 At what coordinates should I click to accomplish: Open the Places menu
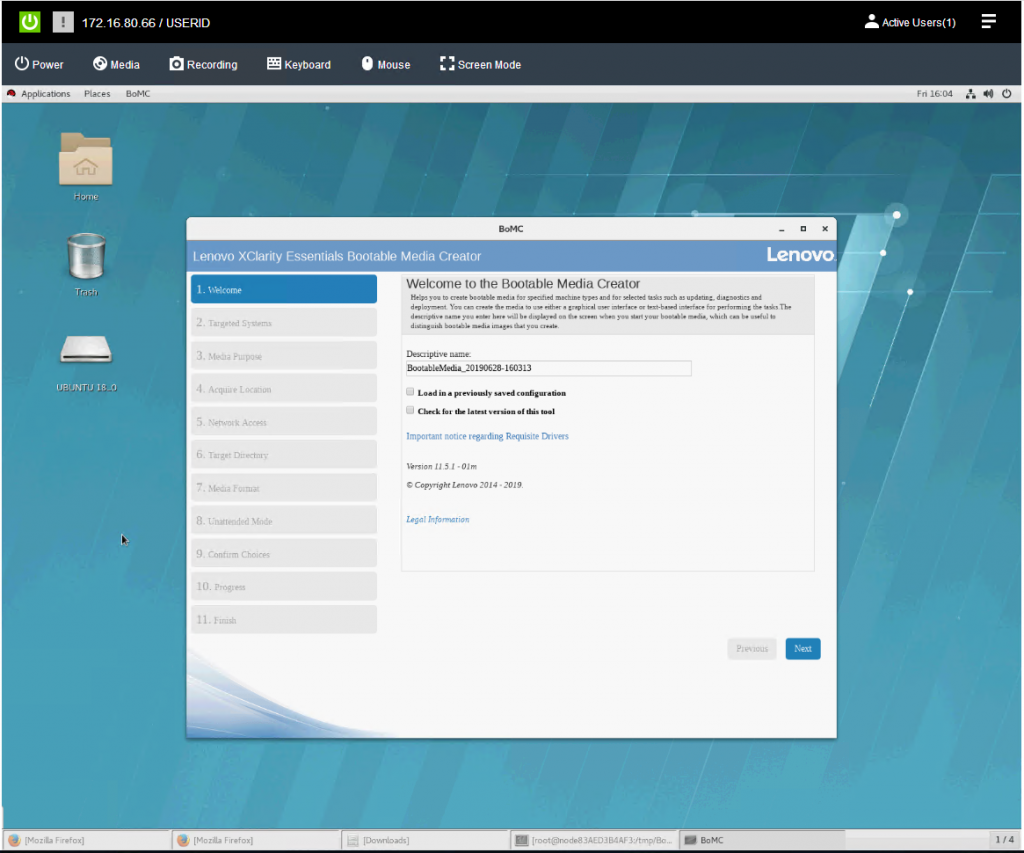click(x=97, y=93)
